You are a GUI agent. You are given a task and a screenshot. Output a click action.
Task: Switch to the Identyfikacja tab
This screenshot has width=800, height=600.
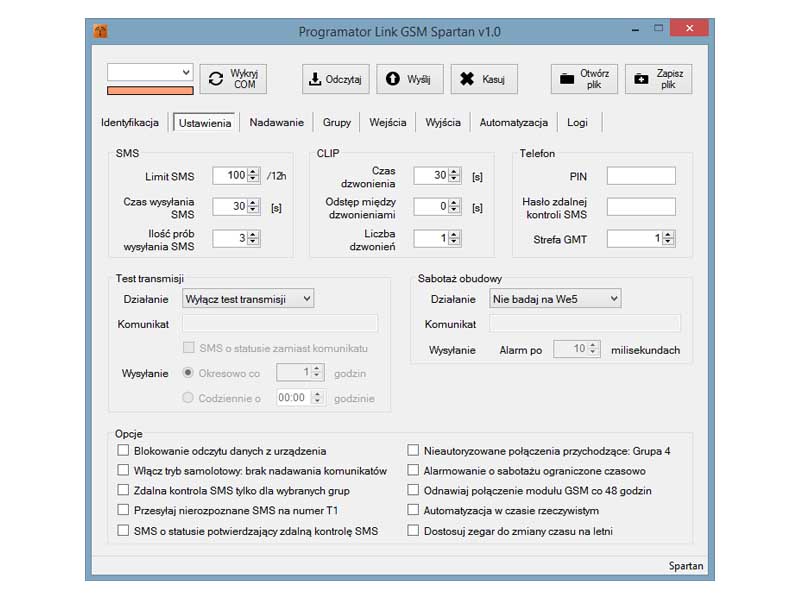pyautogui.click(x=130, y=122)
